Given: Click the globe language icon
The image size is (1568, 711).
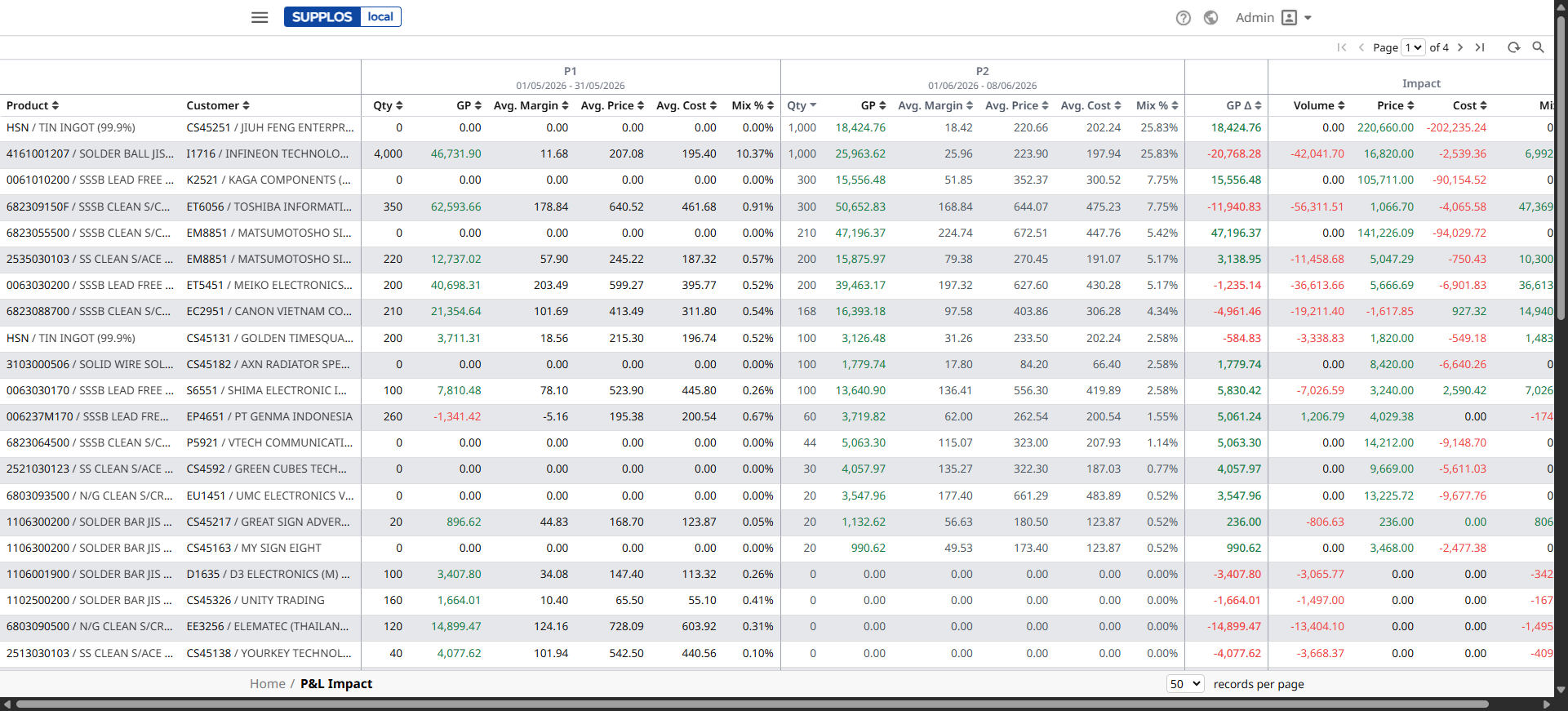Looking at the screenshot, I should click(1210, 18).
